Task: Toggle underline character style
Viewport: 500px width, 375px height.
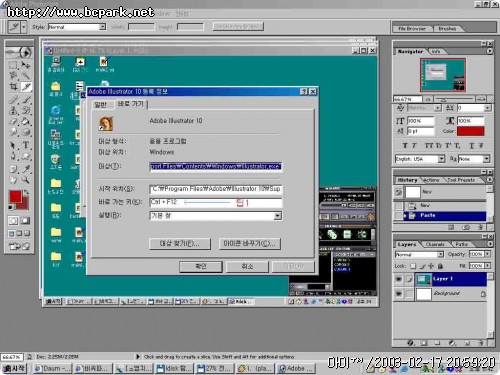Action: pos(472,146)
